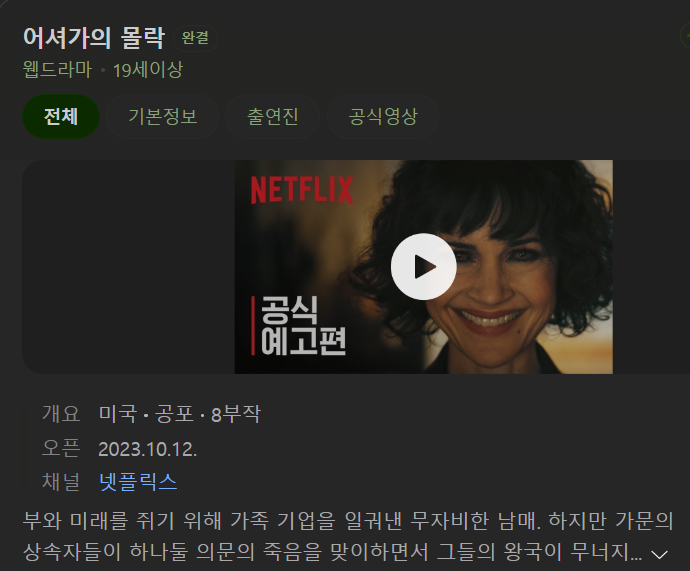
Task: Click the 8부작 episode count
Action: coord(236,414)
